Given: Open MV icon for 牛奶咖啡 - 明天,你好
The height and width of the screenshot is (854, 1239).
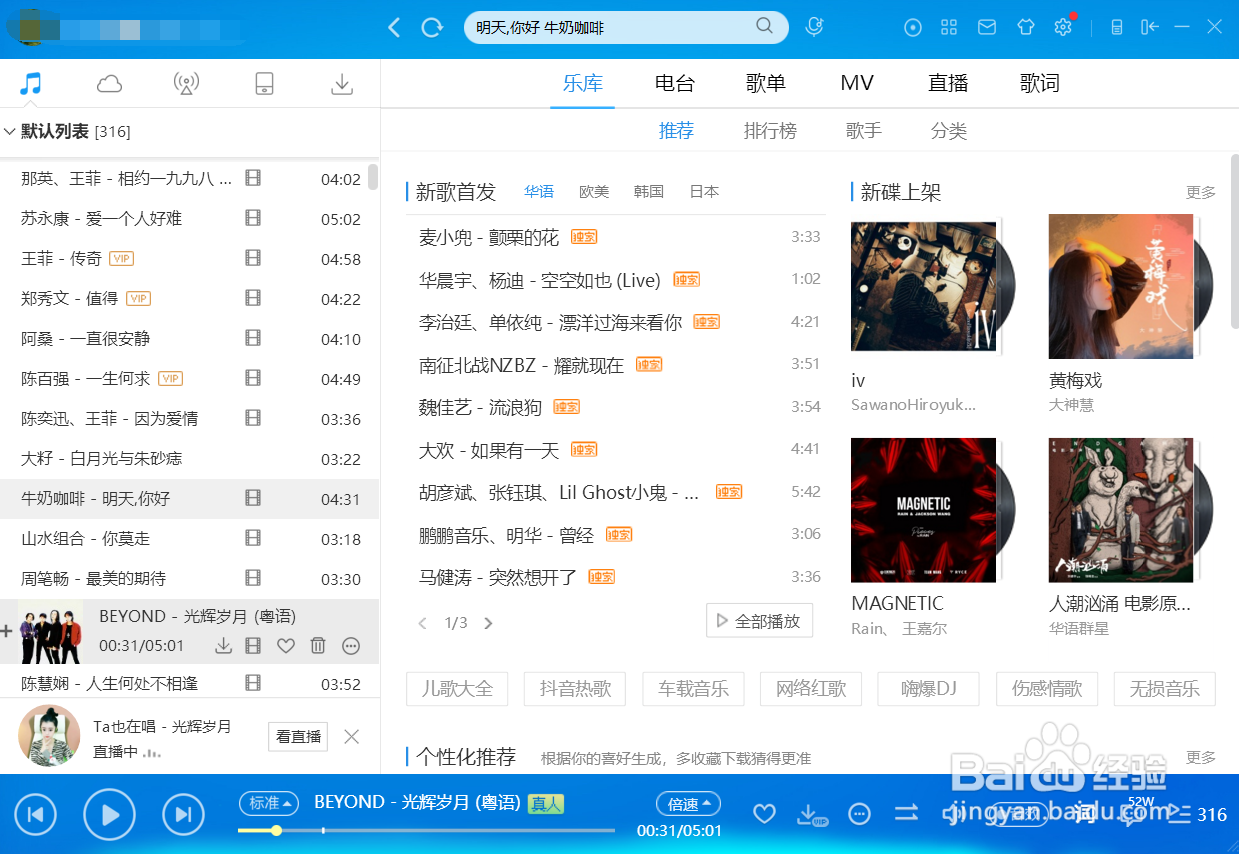Looking at the screenshot, I should click(x=253, y=498).
